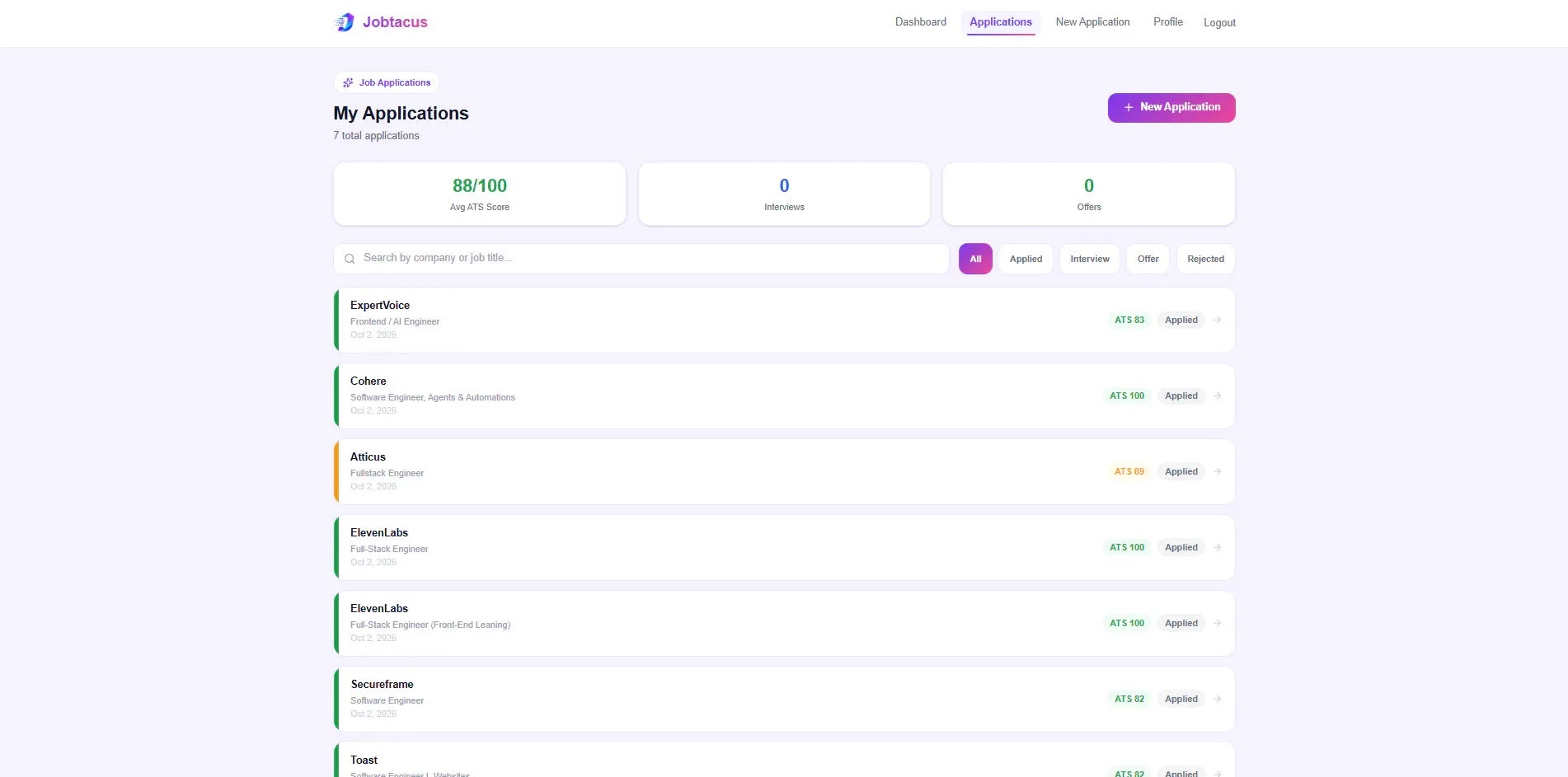This screenshot has width=1568, height=777.
Task: Open ExpertVoice application via arrow icon
Action: tap(1218, 320)
